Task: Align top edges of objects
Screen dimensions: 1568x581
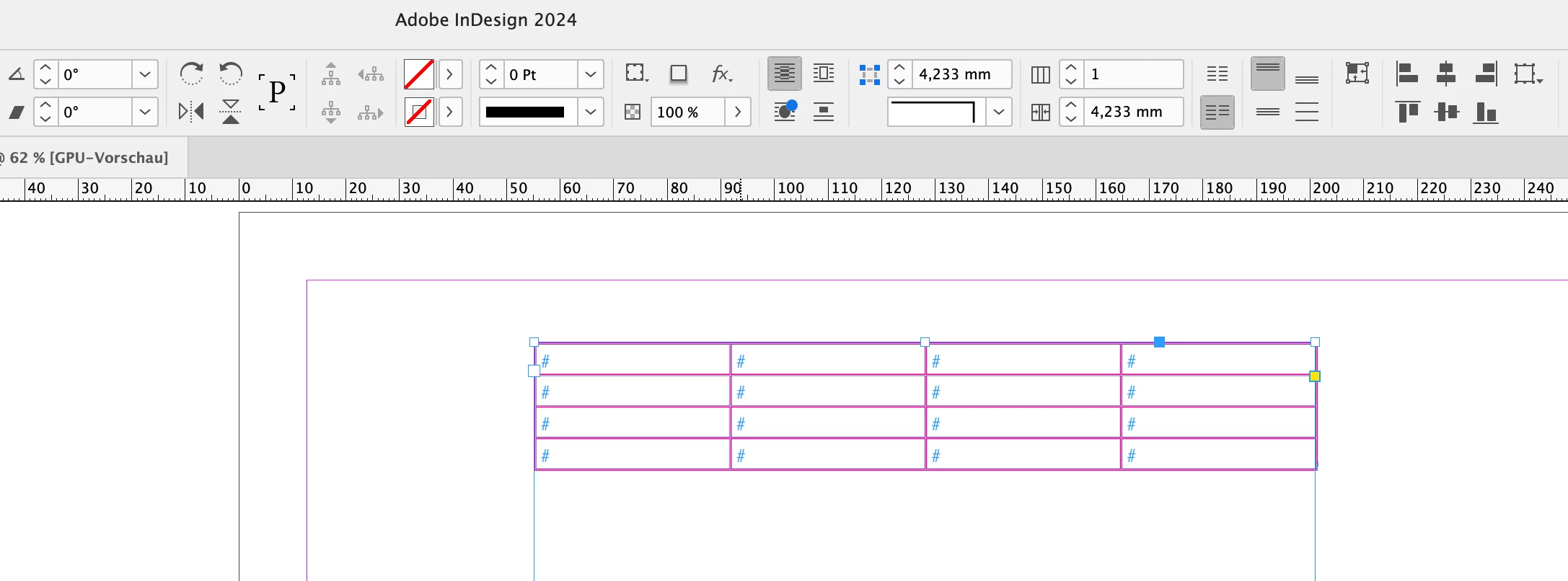Action: coord(1407,112)
